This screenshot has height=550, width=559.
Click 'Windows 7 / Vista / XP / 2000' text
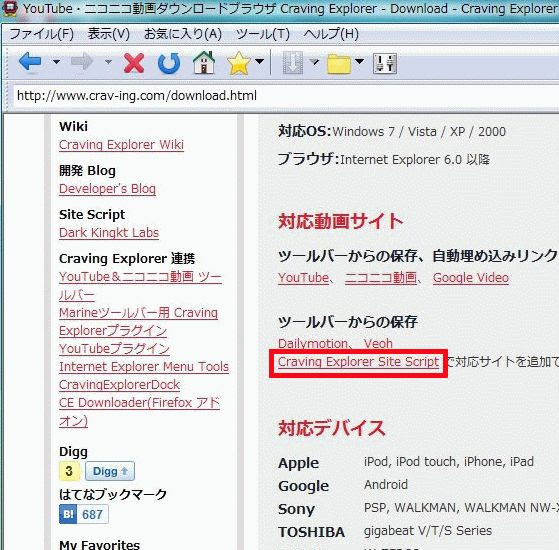(x=419, y=132)
